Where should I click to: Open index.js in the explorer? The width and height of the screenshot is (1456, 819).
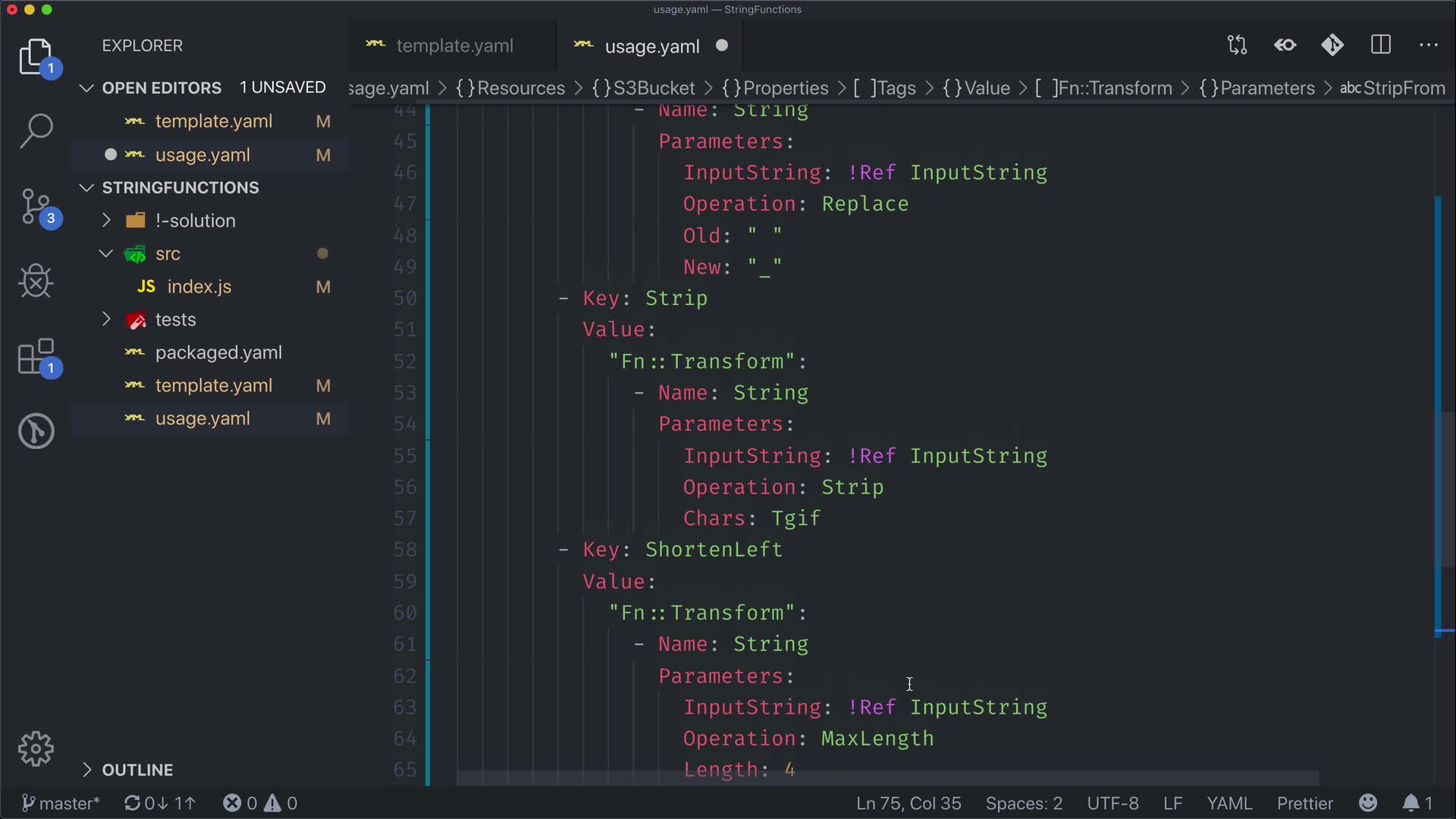pyautogui.click(x=199, y=287)
